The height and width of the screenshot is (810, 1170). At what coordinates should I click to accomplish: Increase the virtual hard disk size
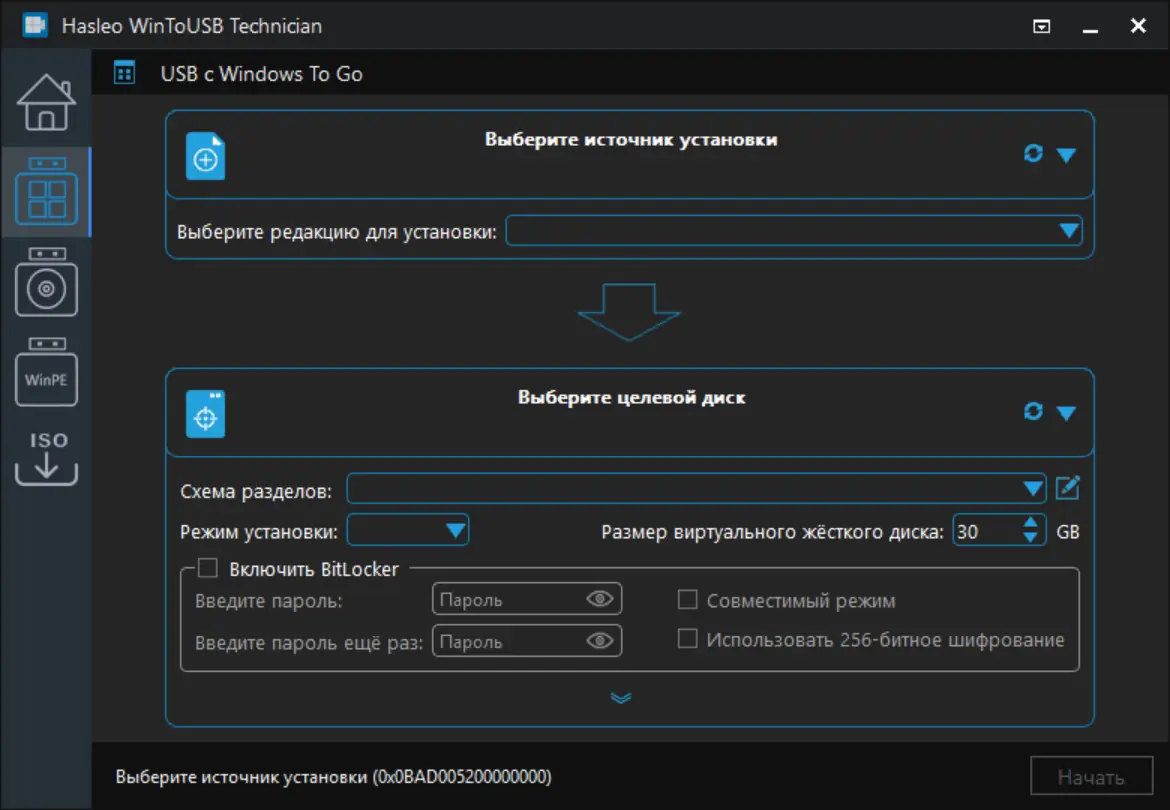tap(1031, 523)
